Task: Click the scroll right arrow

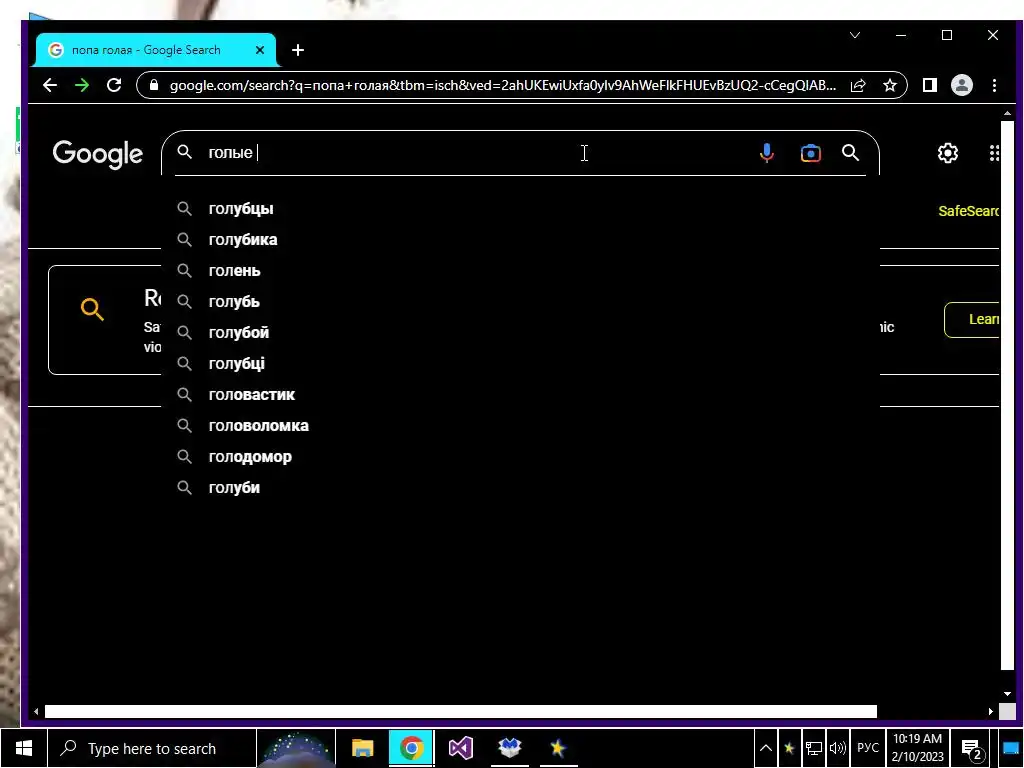Action: 991,711
